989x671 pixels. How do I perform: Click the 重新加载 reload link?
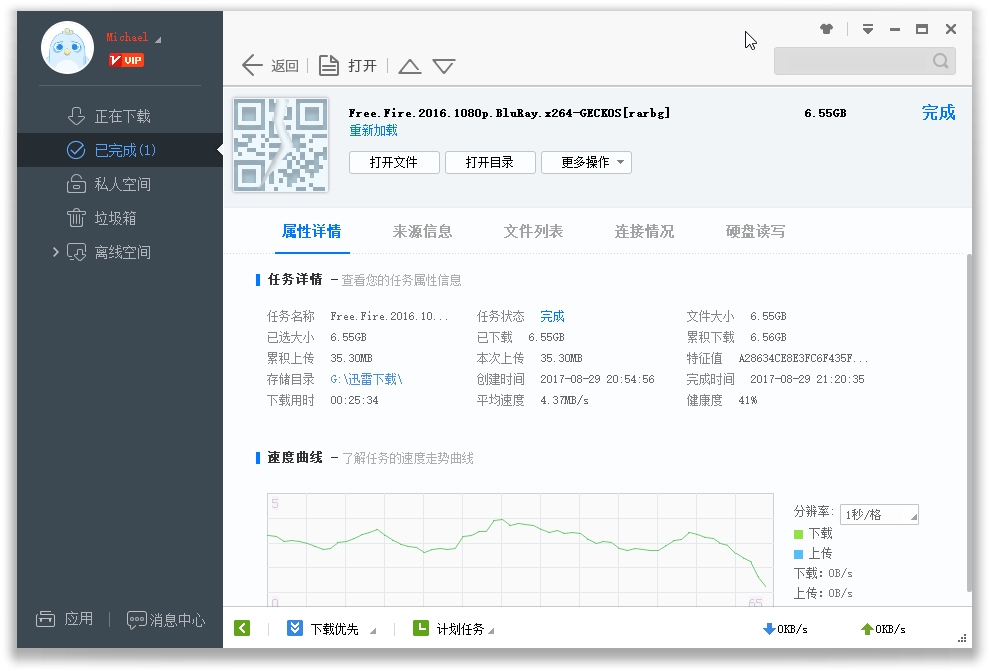pos(373,131)
